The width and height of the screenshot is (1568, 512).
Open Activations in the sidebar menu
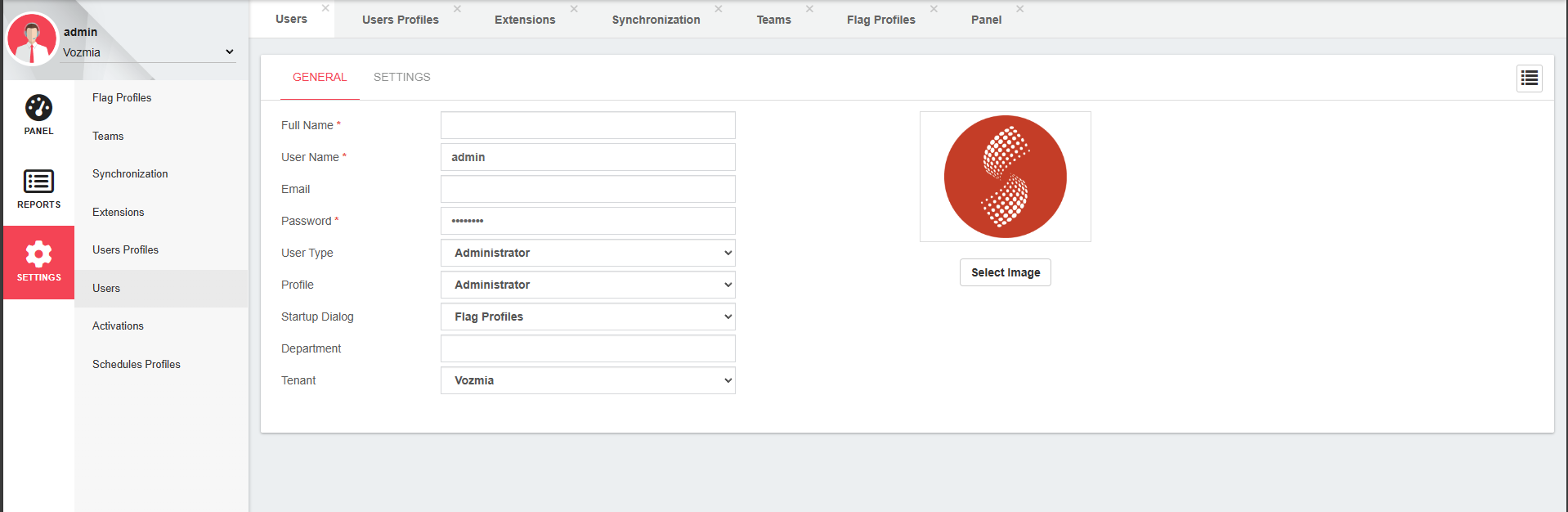pos(118,326)
